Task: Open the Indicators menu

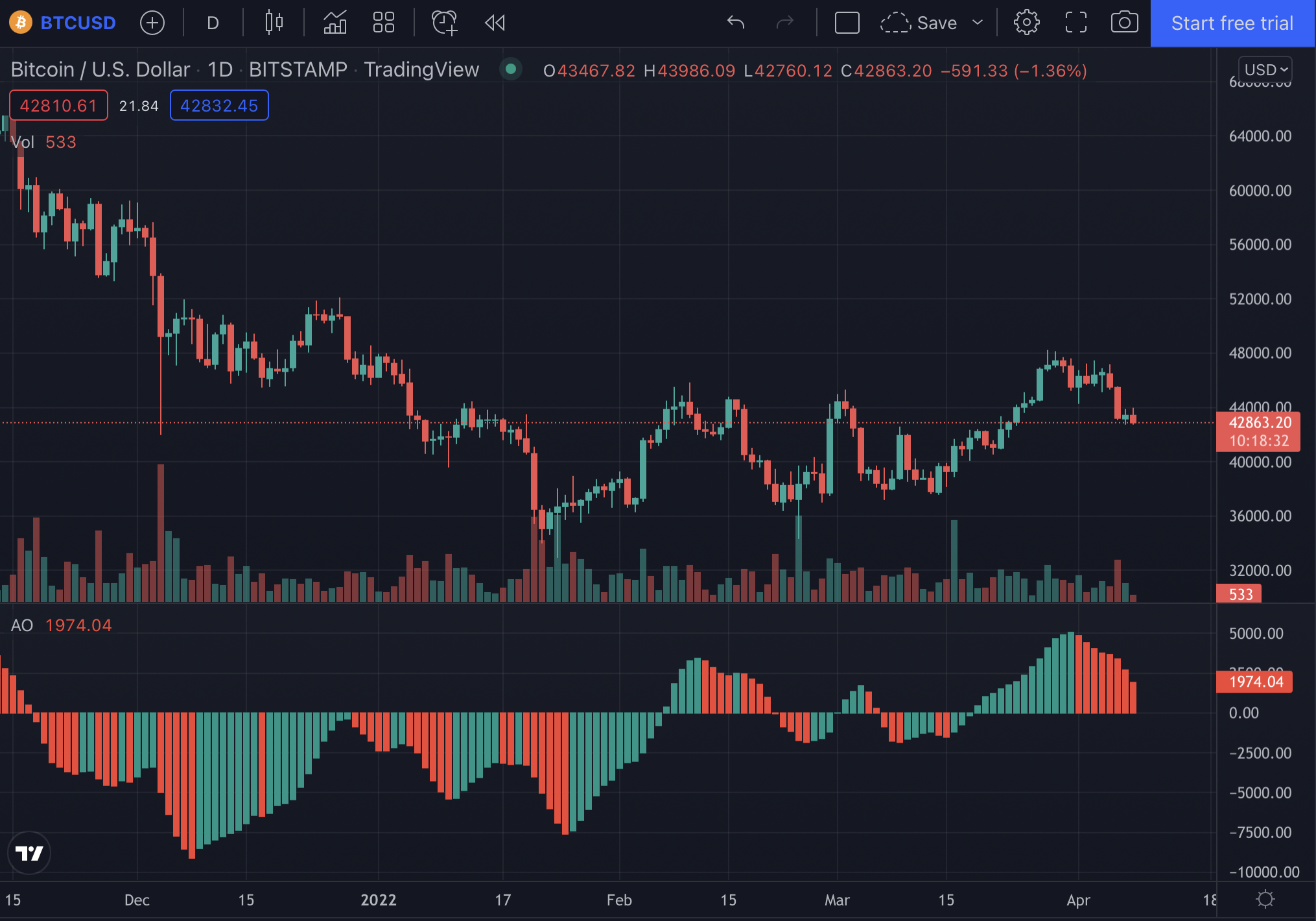Action: (335, 23)
